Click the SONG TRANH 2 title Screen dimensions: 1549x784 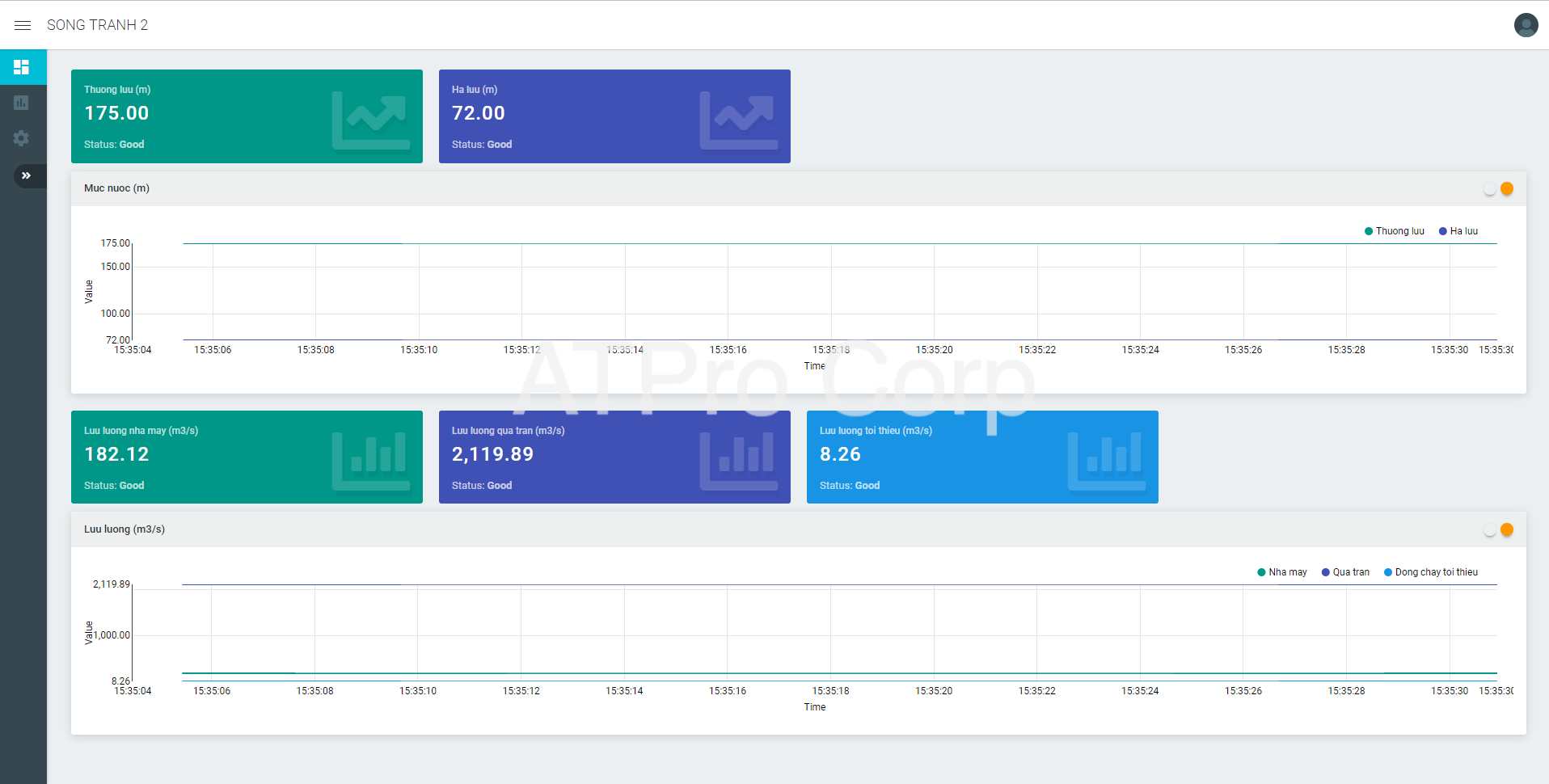pos(98,25)
